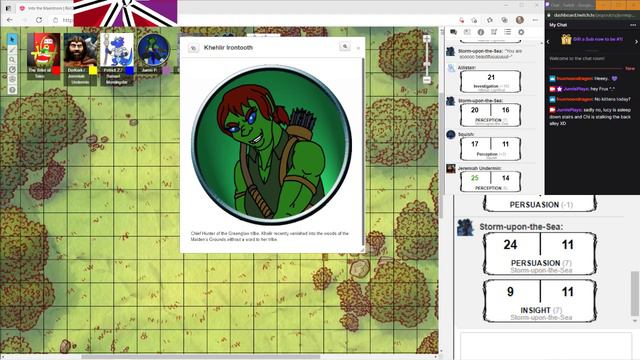Viewport: 640px width, 360px height.
Task: Select the bearded dwarf player avatar
Action: click(80, 51)
